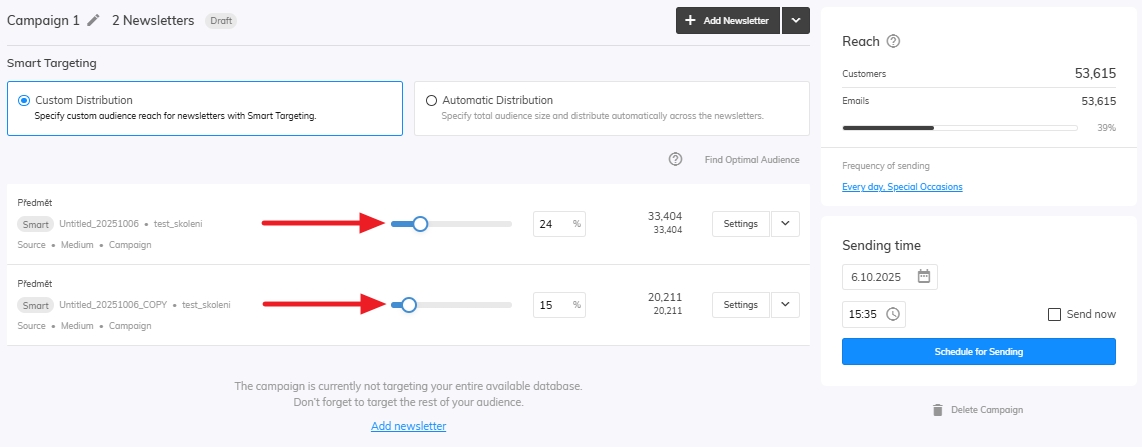1142x447 pixels.
Task: Expand the dropdown arrow beside Add Newsletter
Action: [x=796, y=20]
